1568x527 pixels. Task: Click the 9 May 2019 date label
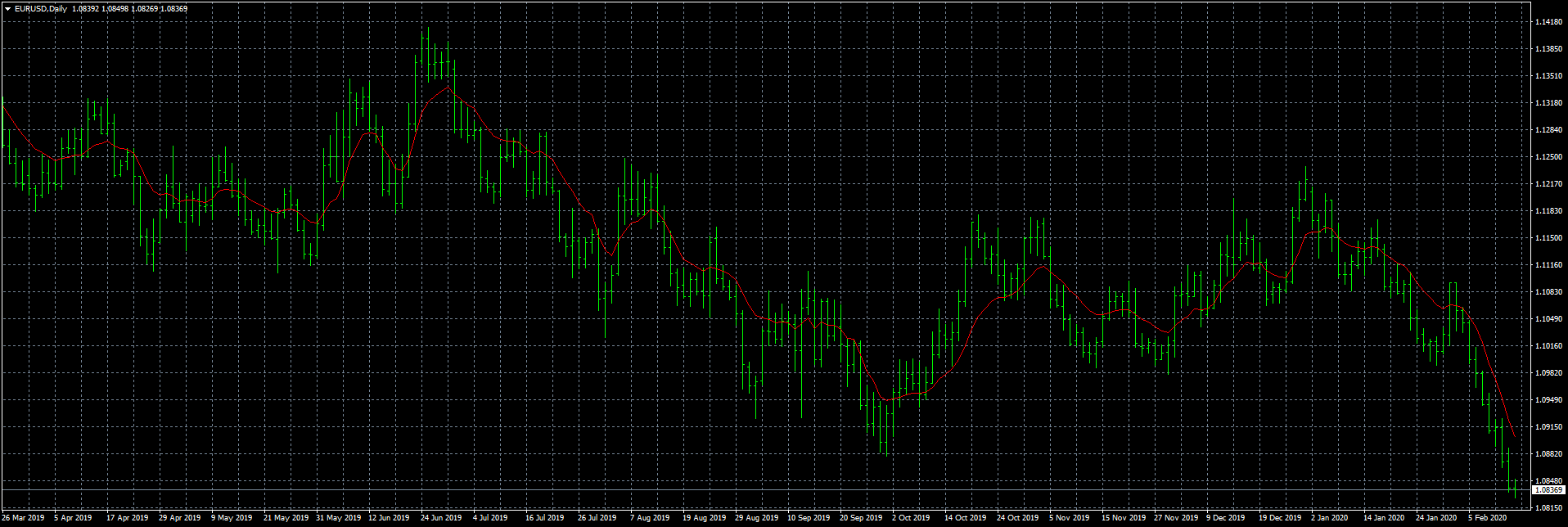[x=232, y=518]
